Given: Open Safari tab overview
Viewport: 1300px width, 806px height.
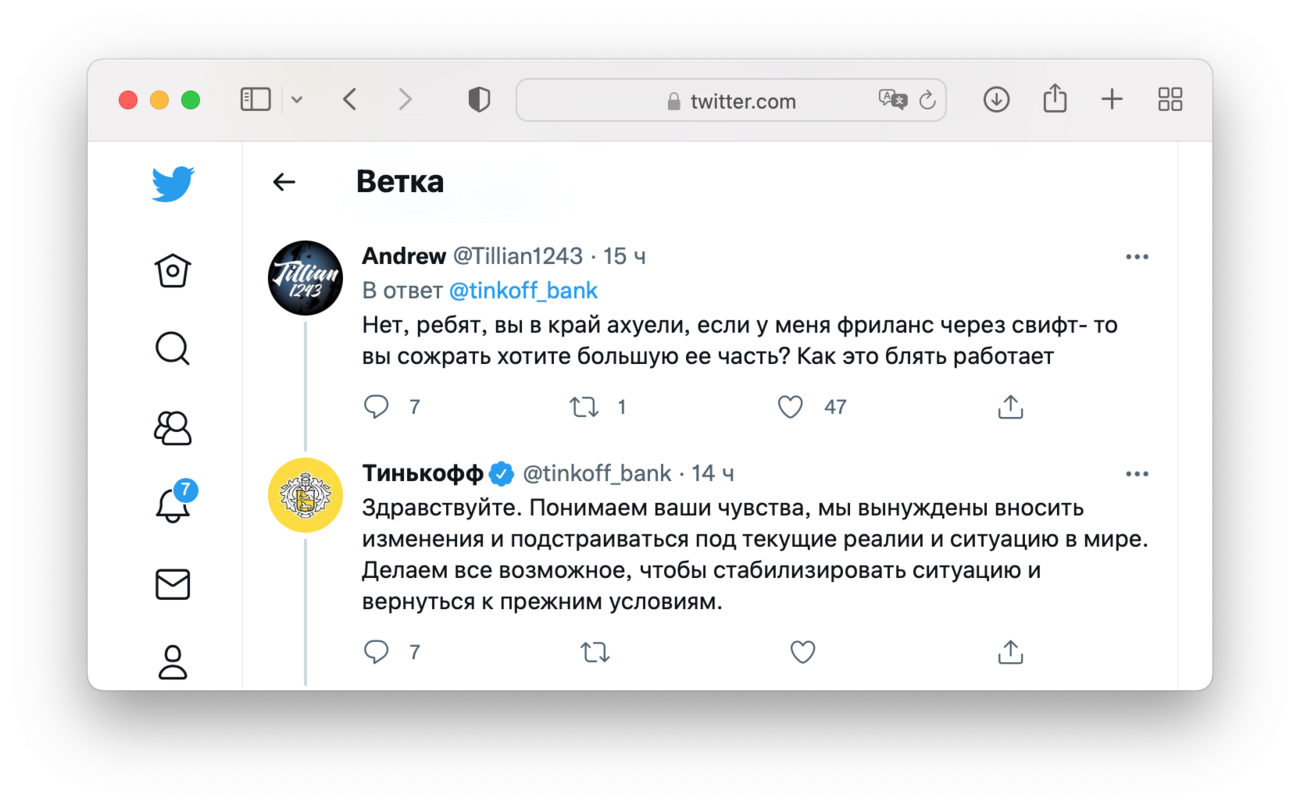Looking at the screenshot, I should click(1169, 99).
